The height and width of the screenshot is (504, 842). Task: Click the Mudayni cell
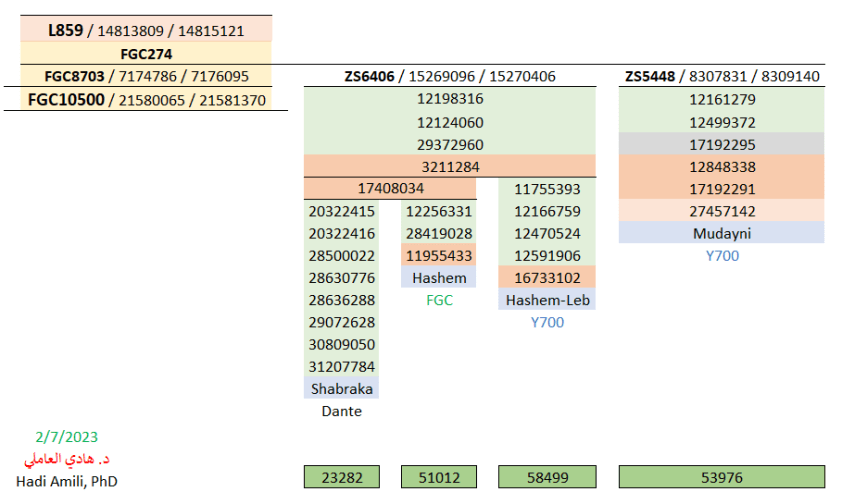[x=722, y=233]
